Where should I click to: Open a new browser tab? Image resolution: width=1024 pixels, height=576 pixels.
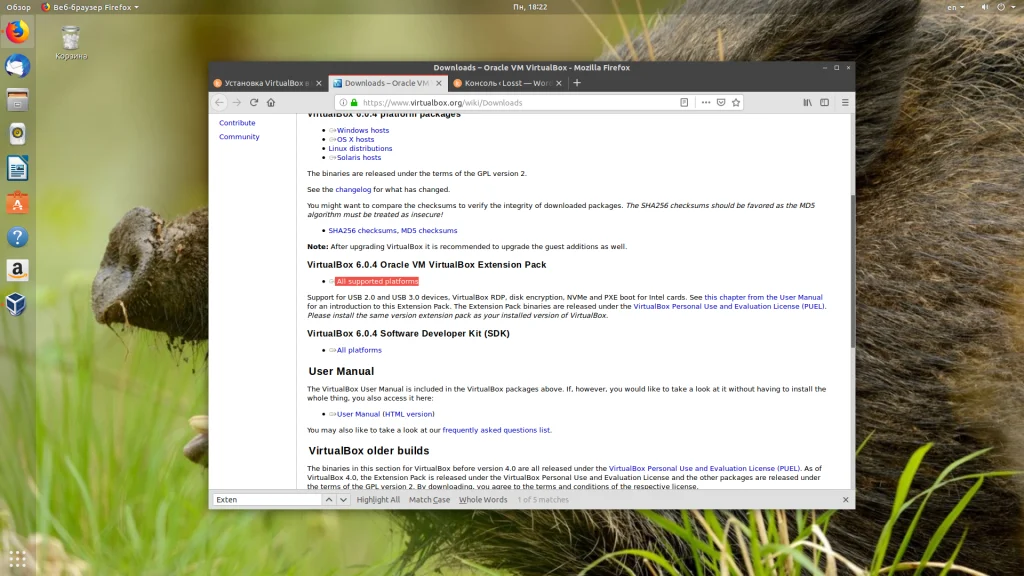577,83
